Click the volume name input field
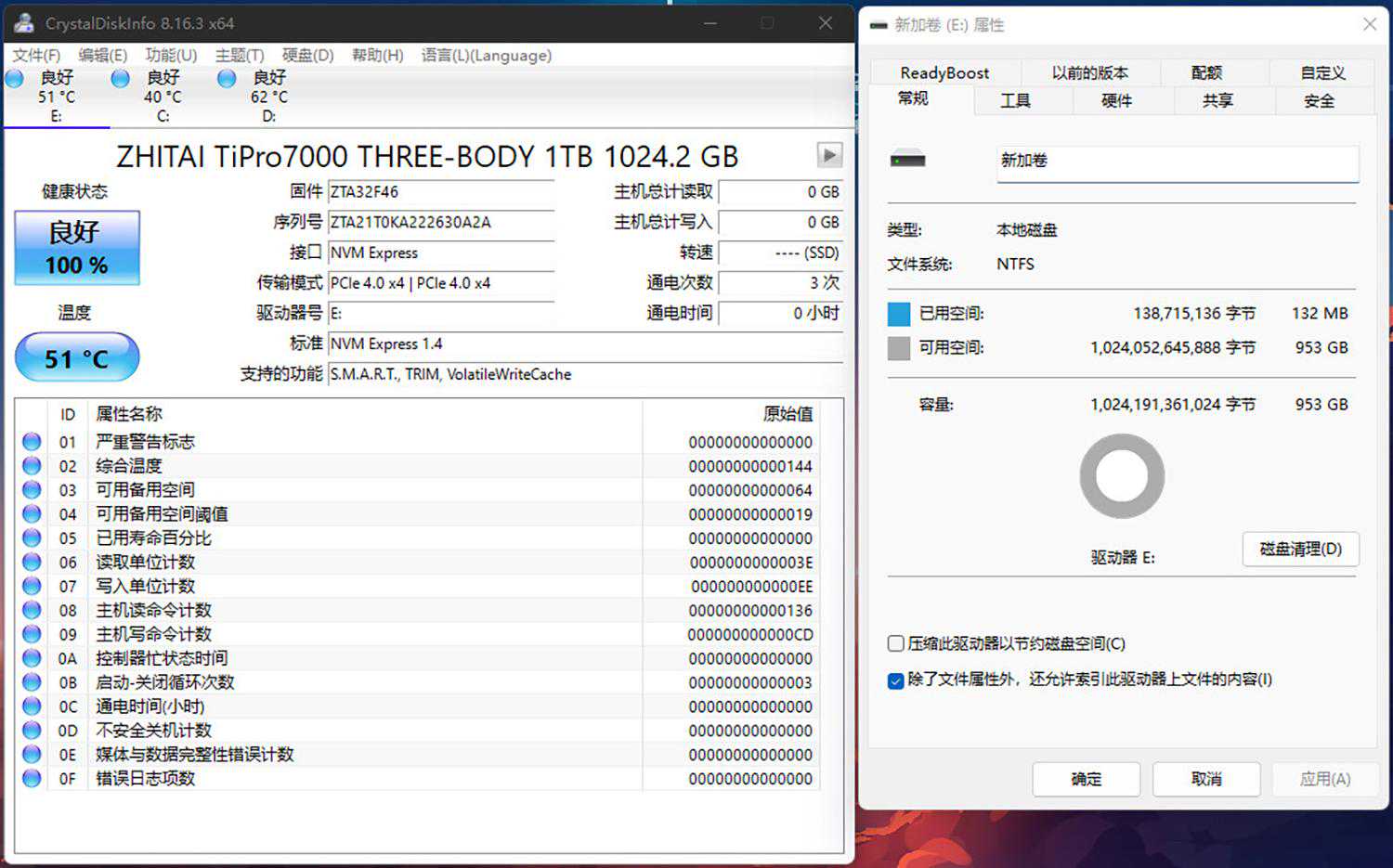This screenshot has height=868, width=1393. click(1177, 162)
